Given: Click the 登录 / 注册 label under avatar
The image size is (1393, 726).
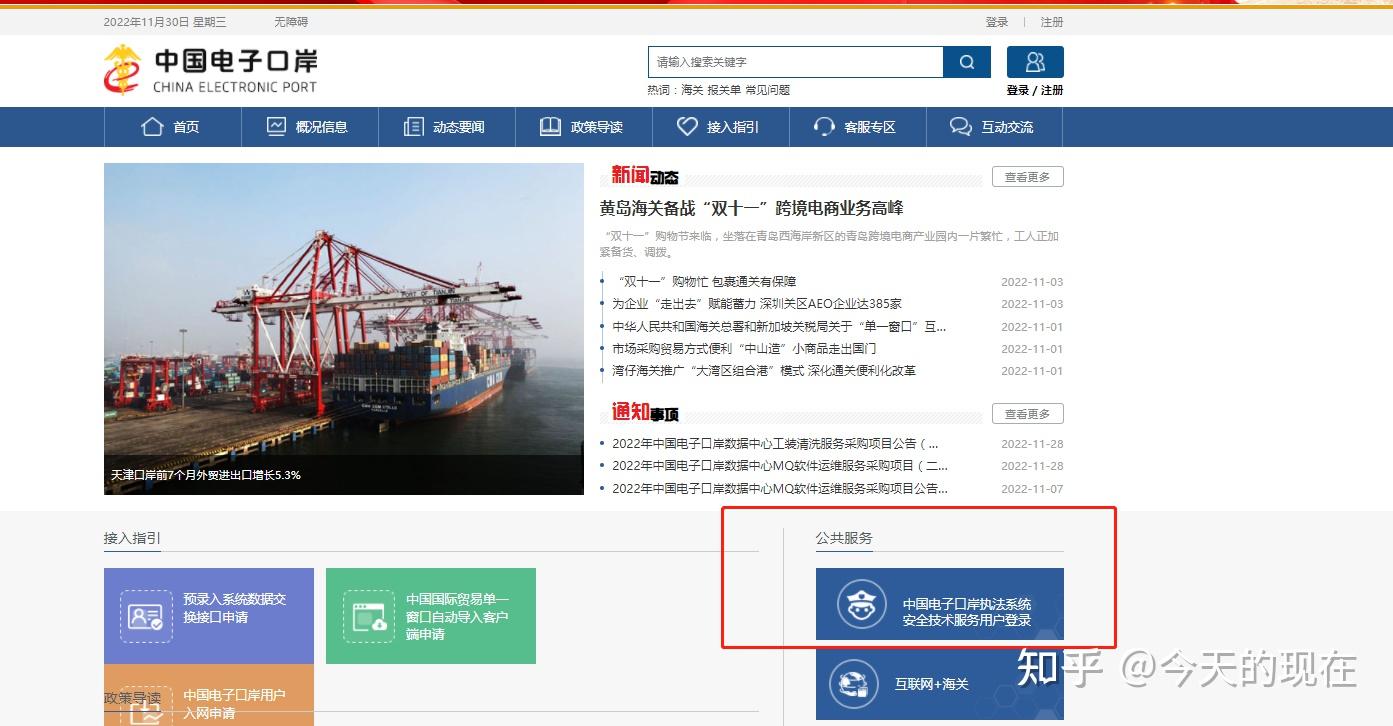Looking at the screenshot, I should tap(1035, 90).
